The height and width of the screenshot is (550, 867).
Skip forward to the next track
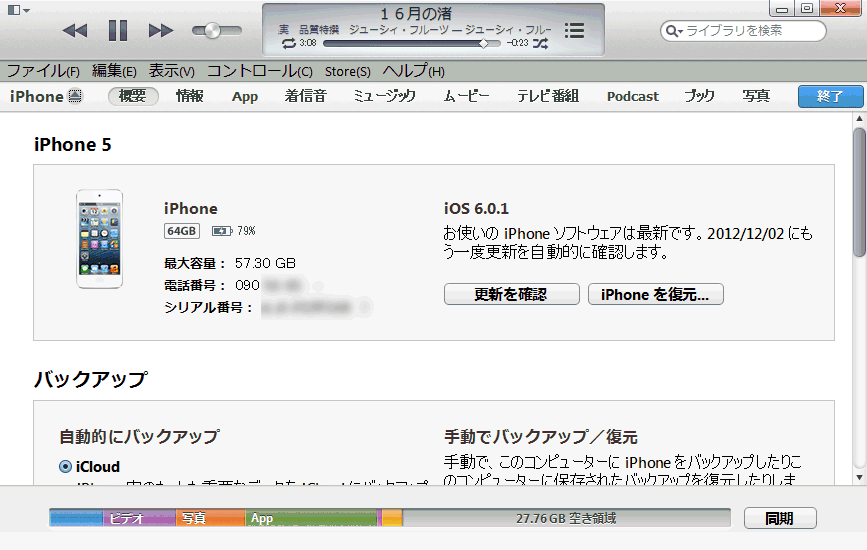[161, 31]
